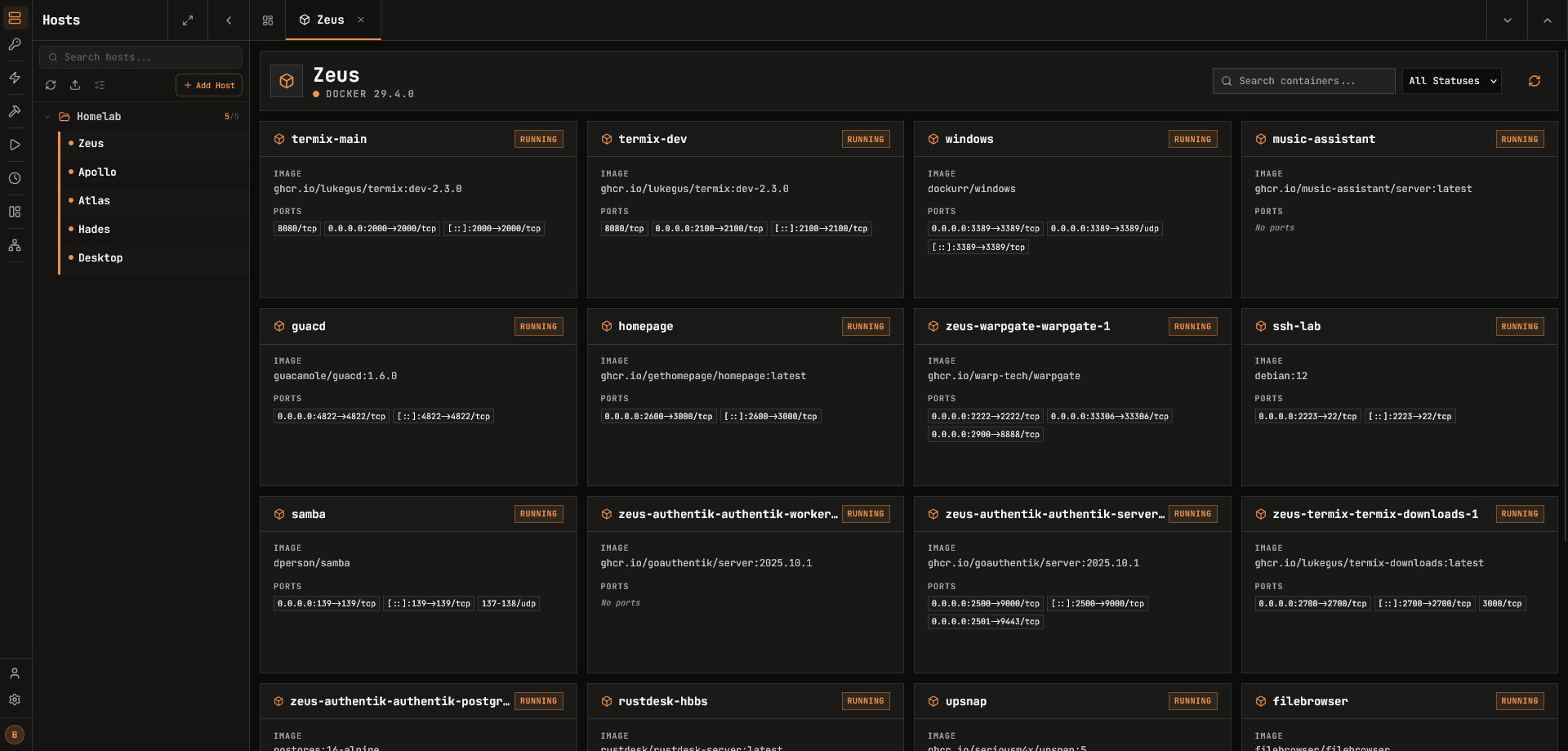The height and width of the screenshot is (751, 1568).
Task: Click the ssh-lab container cube icon
Action: coord(1261,326)
